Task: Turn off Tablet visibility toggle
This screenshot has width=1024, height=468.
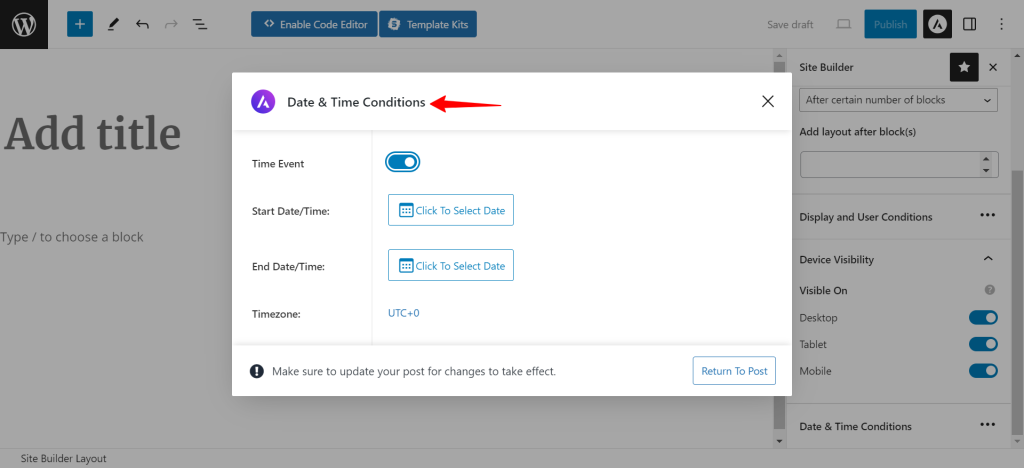Action: tap(983, 344)
